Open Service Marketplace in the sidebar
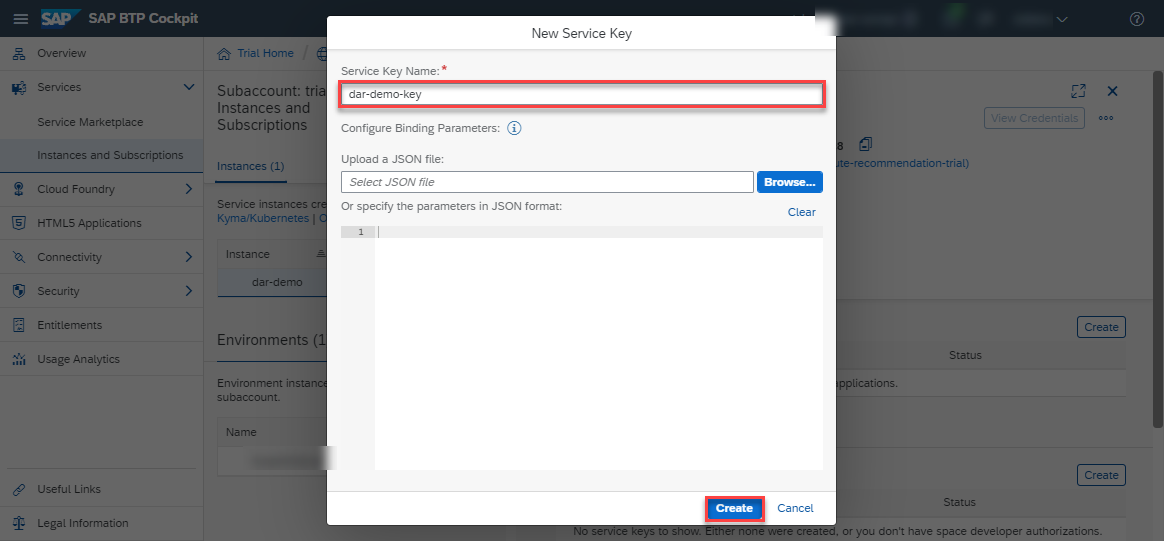The image size is (1164, 541). pos(91,122)
